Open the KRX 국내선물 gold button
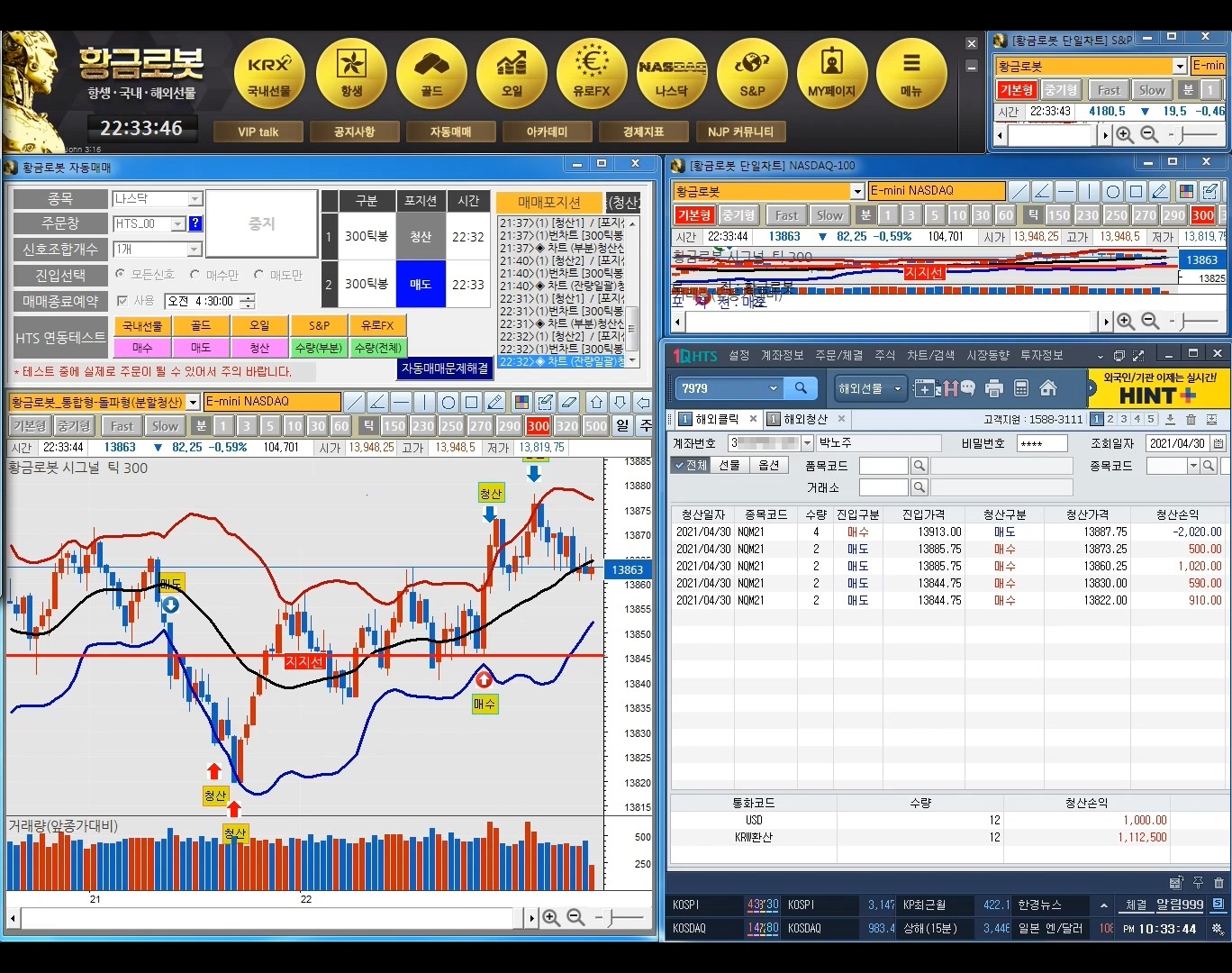 point(269,74)
